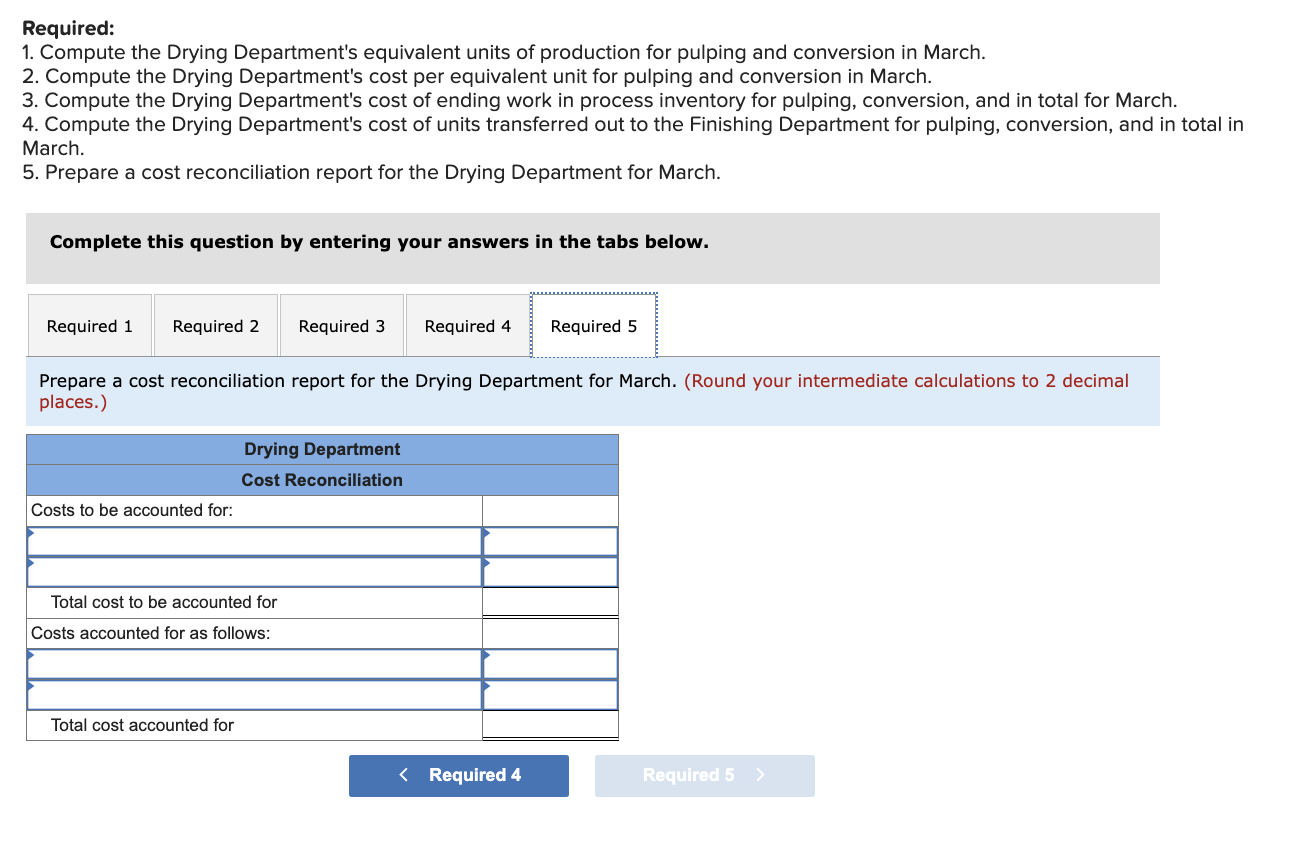Click the greyed Required 5 next button

click(x=705, y=776)
